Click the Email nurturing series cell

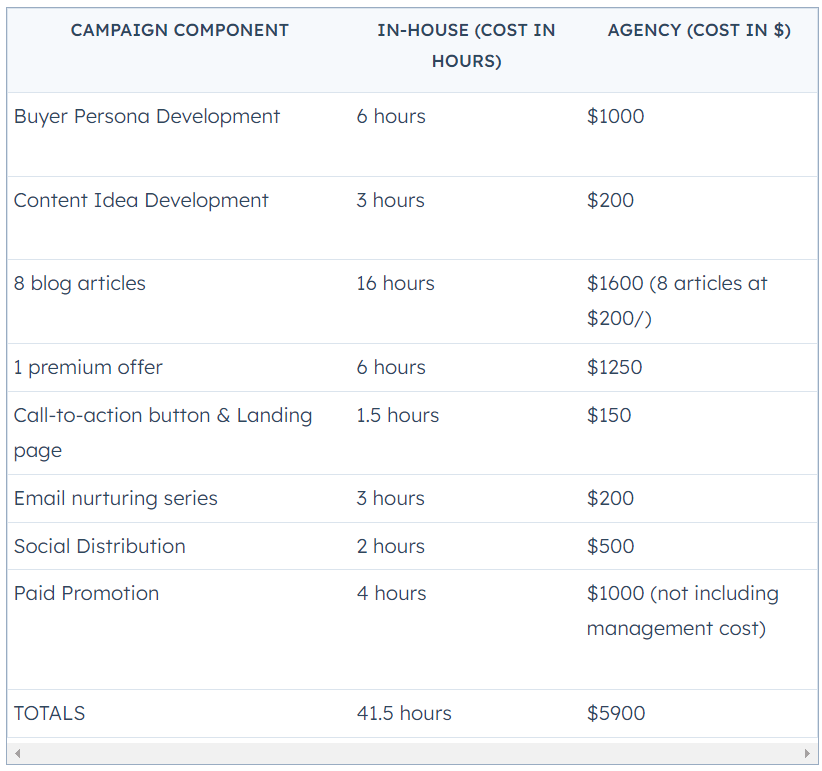115,498
